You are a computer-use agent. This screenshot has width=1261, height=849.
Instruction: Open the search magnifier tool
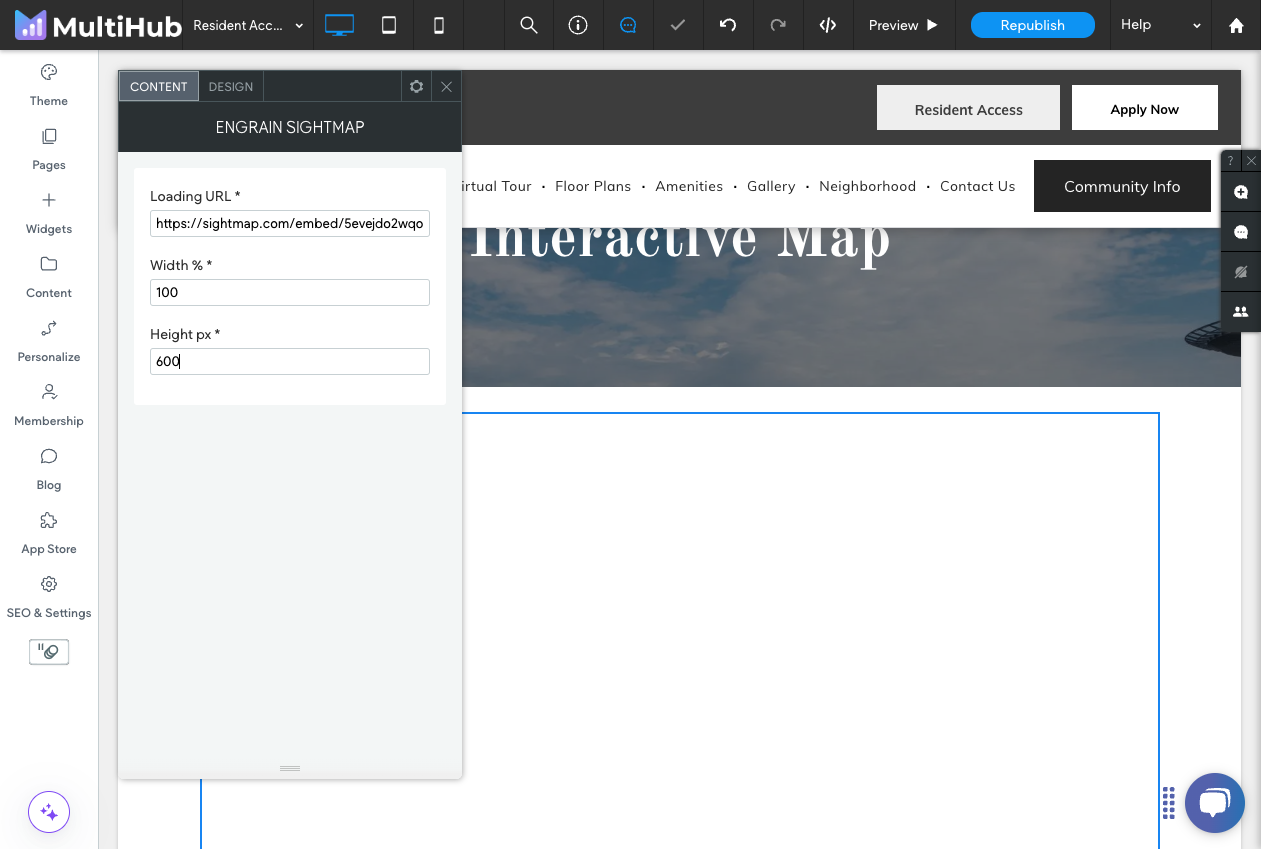coord(529,25)
